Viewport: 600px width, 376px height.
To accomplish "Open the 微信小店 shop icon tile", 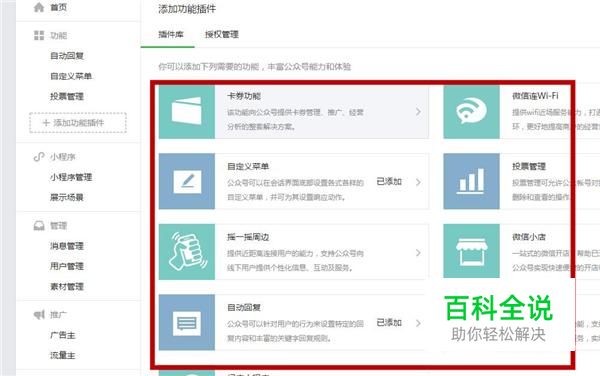I will (x=471, y=251).
